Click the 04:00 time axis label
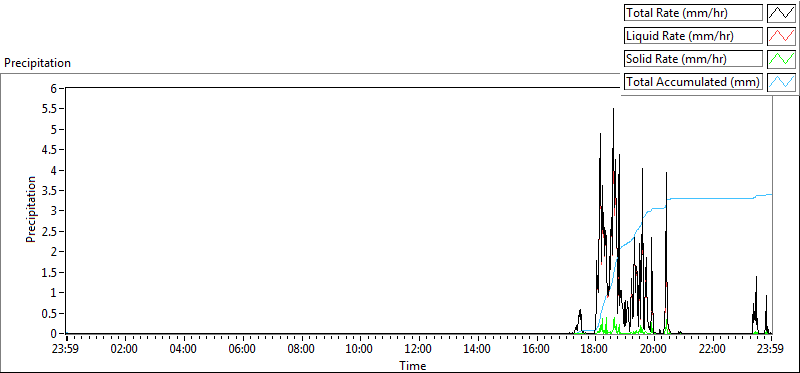Viewport: 800px width, 373px height. pos(183,350)
